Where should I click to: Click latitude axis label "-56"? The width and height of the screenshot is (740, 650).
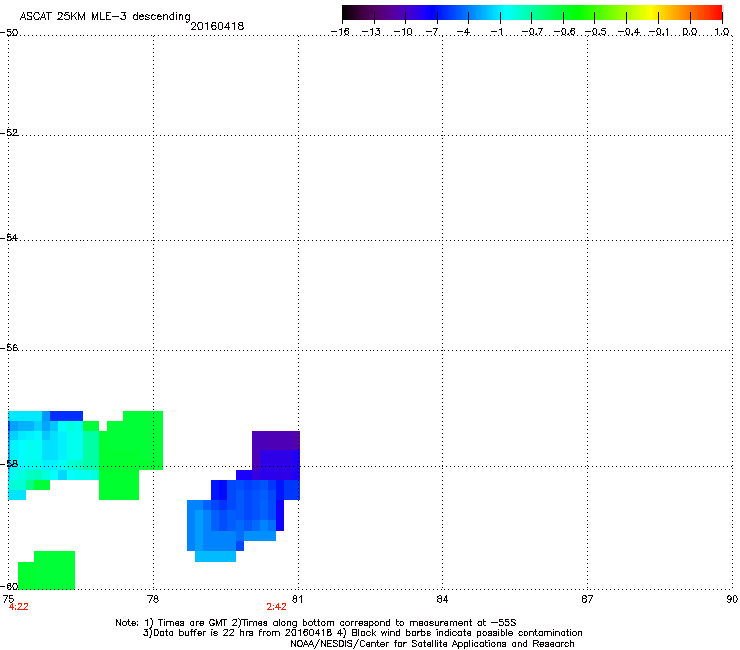pyautogui.click(x=9, y=348)
